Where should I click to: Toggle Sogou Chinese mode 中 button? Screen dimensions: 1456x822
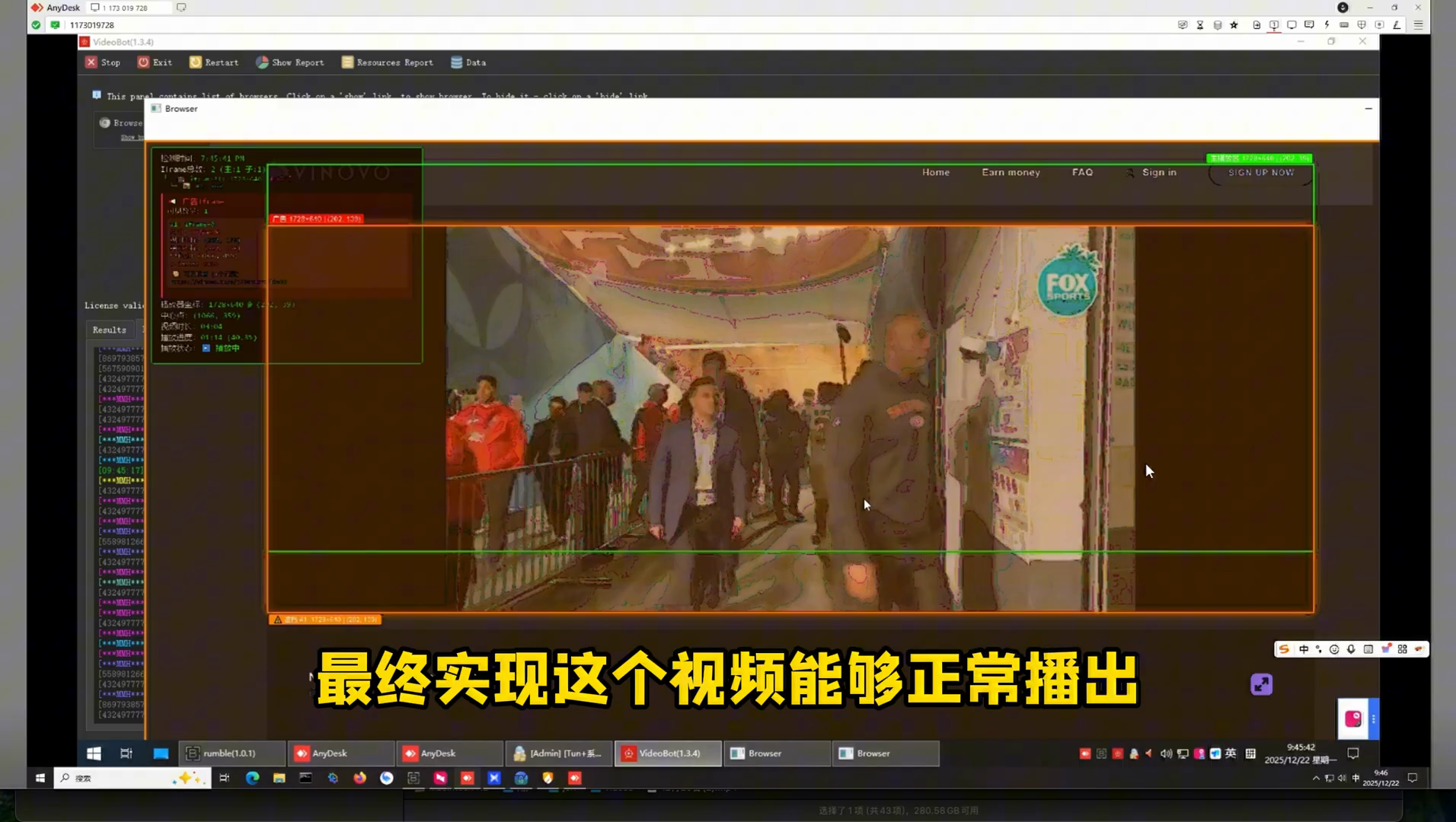1303,649
